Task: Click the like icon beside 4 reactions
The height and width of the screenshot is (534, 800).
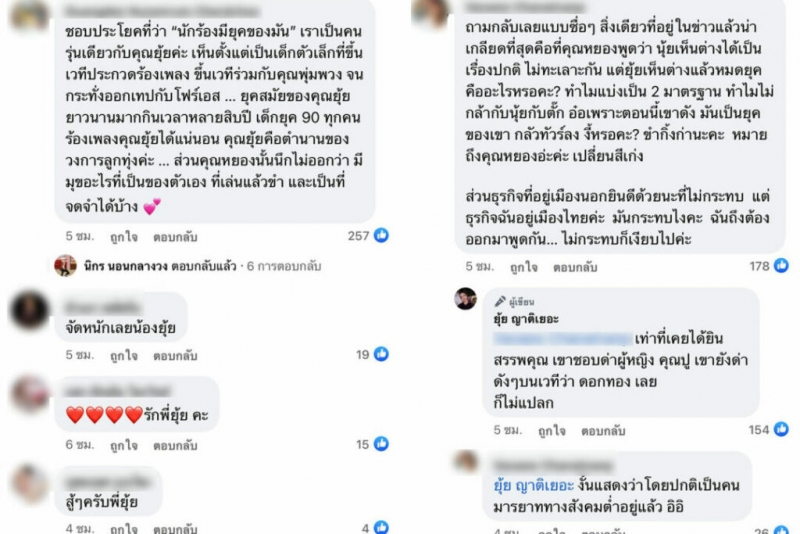Action: pyautogui.click(x=381, y=527)
